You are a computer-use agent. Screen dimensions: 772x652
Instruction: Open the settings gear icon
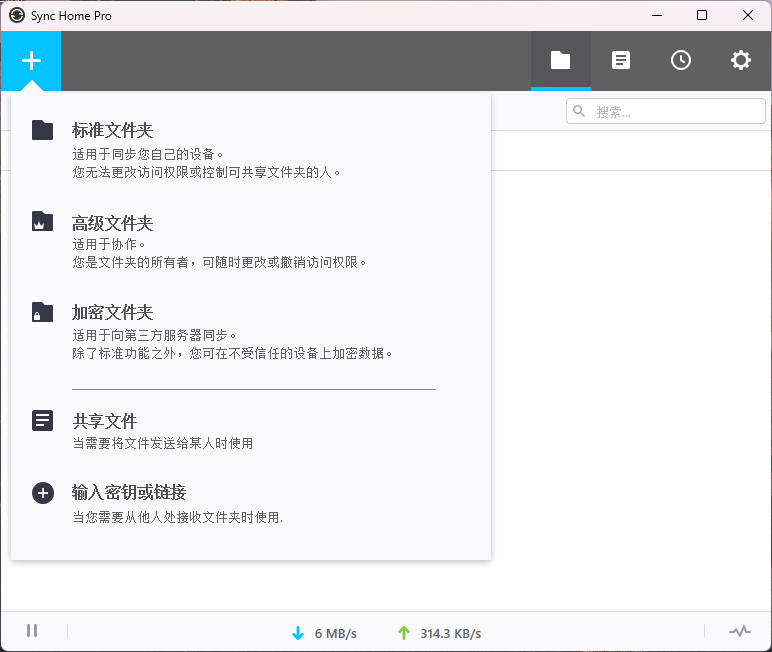pos(740,61)
